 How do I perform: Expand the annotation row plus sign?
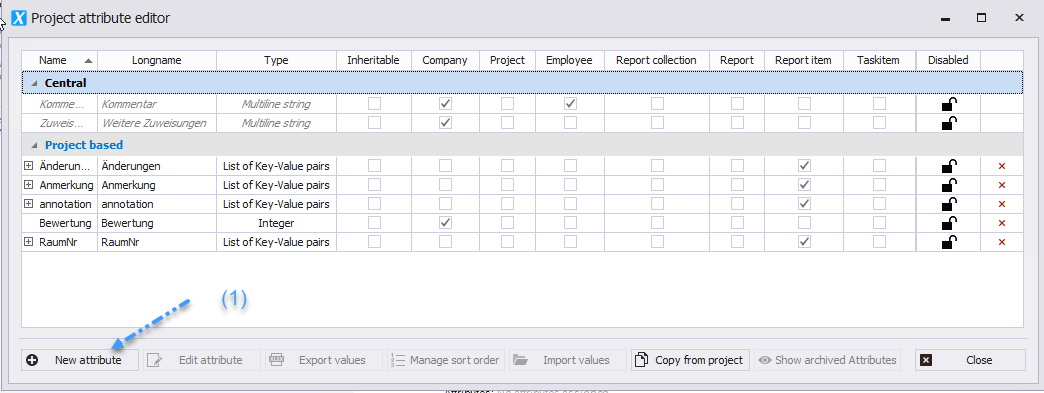tap(28, 204)
